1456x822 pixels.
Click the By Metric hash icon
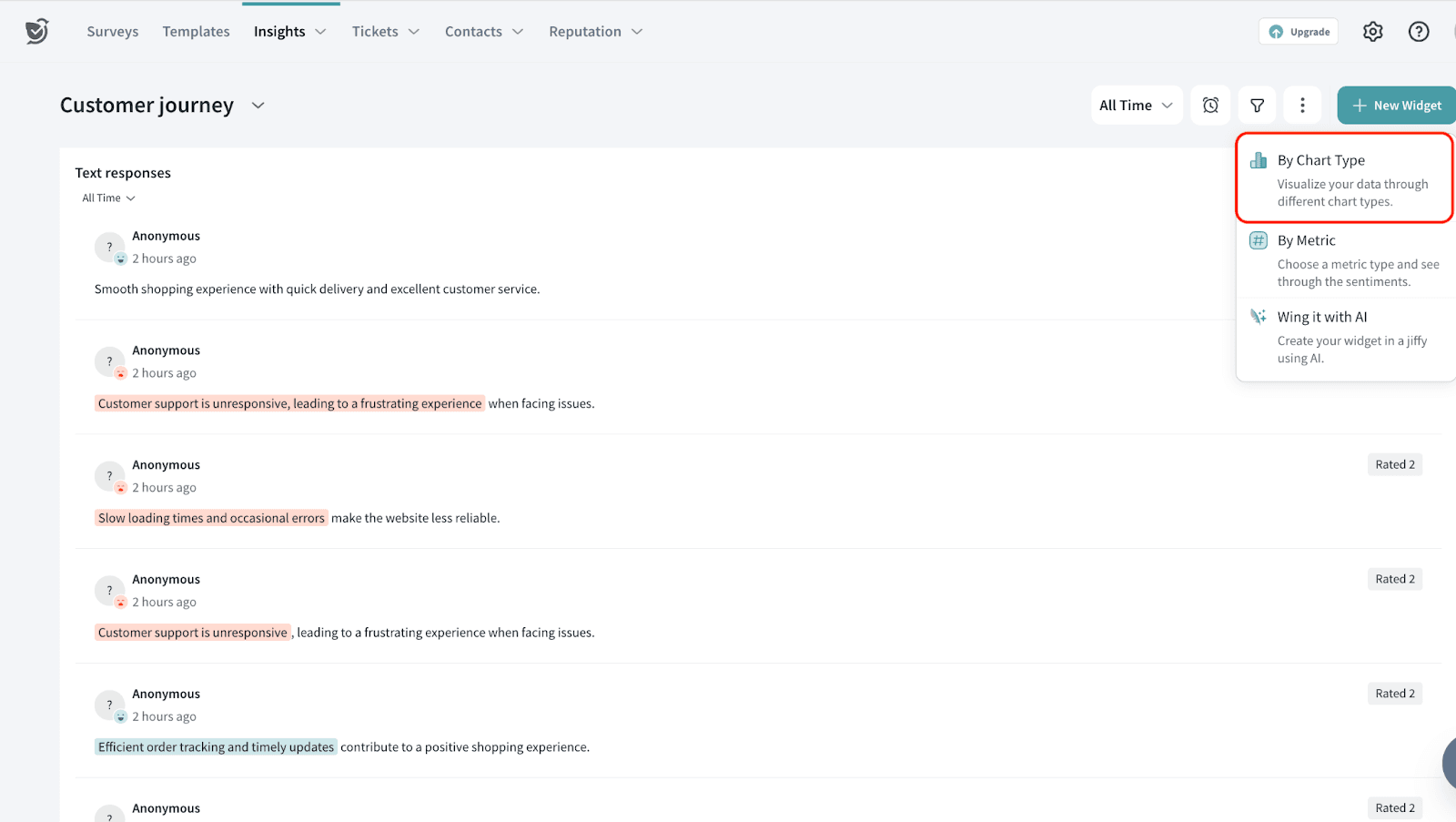click(1258, 240)
